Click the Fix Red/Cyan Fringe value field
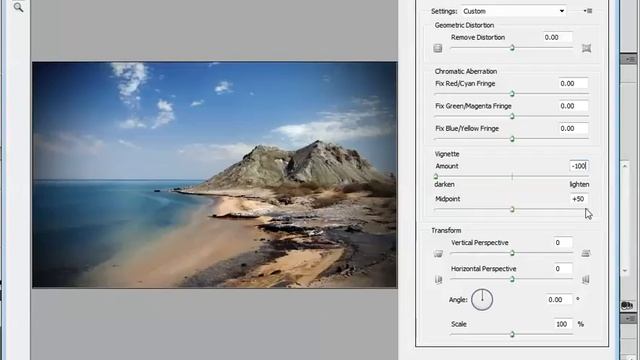Image resolution: width=640 pixels, height=360 pixels. tap(573, 83)
